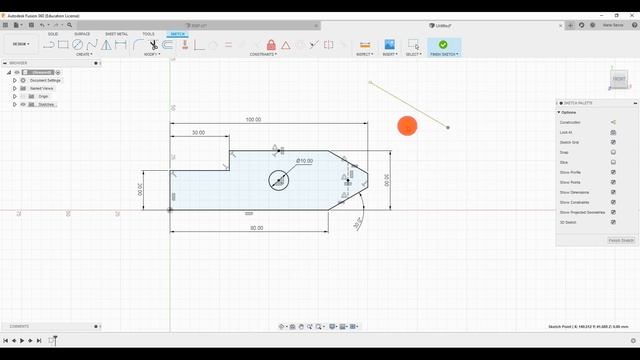The width and height of the screenshot is (640, 360).
Task: Open the Create dropdown menu
Action: [84, 54]
